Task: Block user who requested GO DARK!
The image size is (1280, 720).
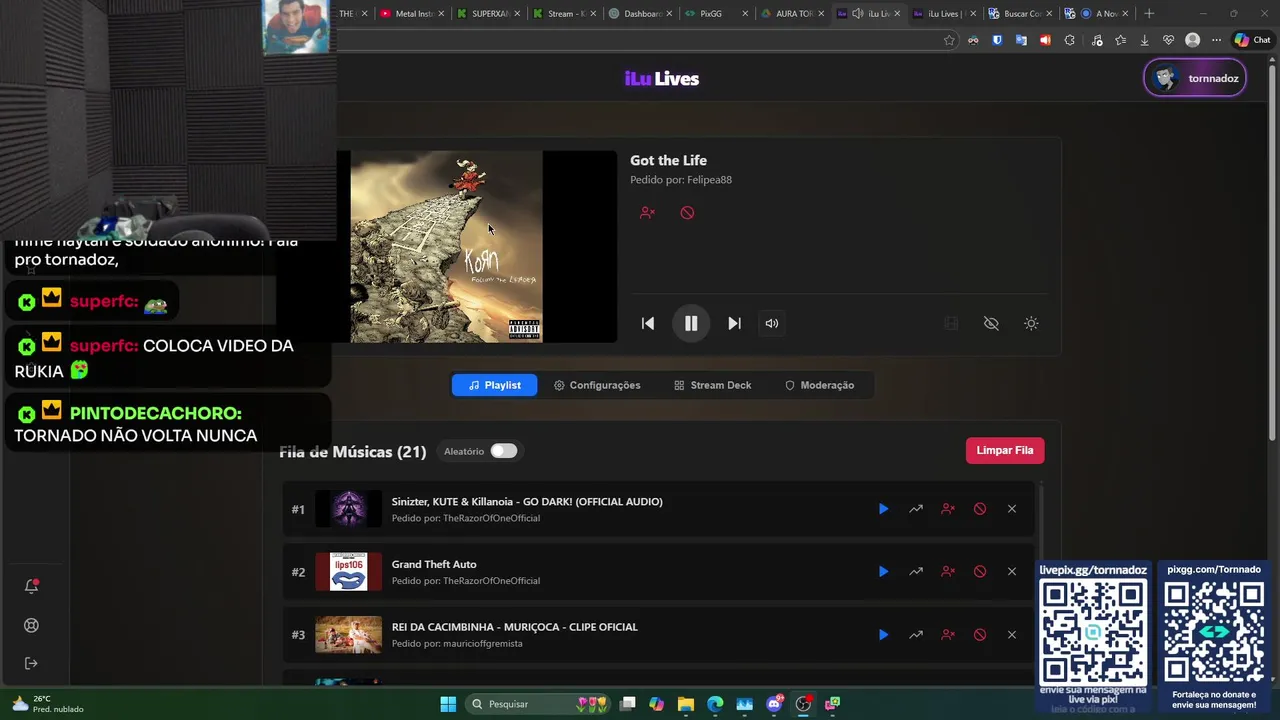Action: pos(948,509)
